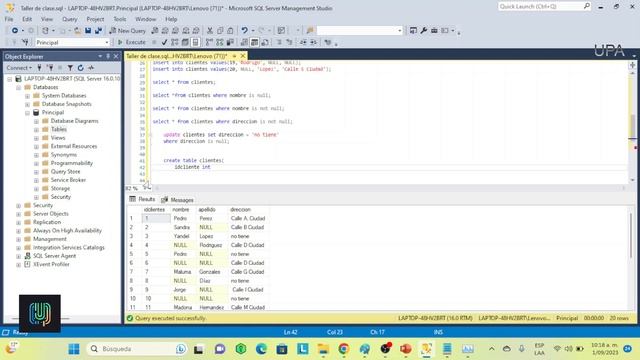Open the Undo history dropdown arrow
The height and width of the screenshot is (360, 640).
[x=253, y=31]
